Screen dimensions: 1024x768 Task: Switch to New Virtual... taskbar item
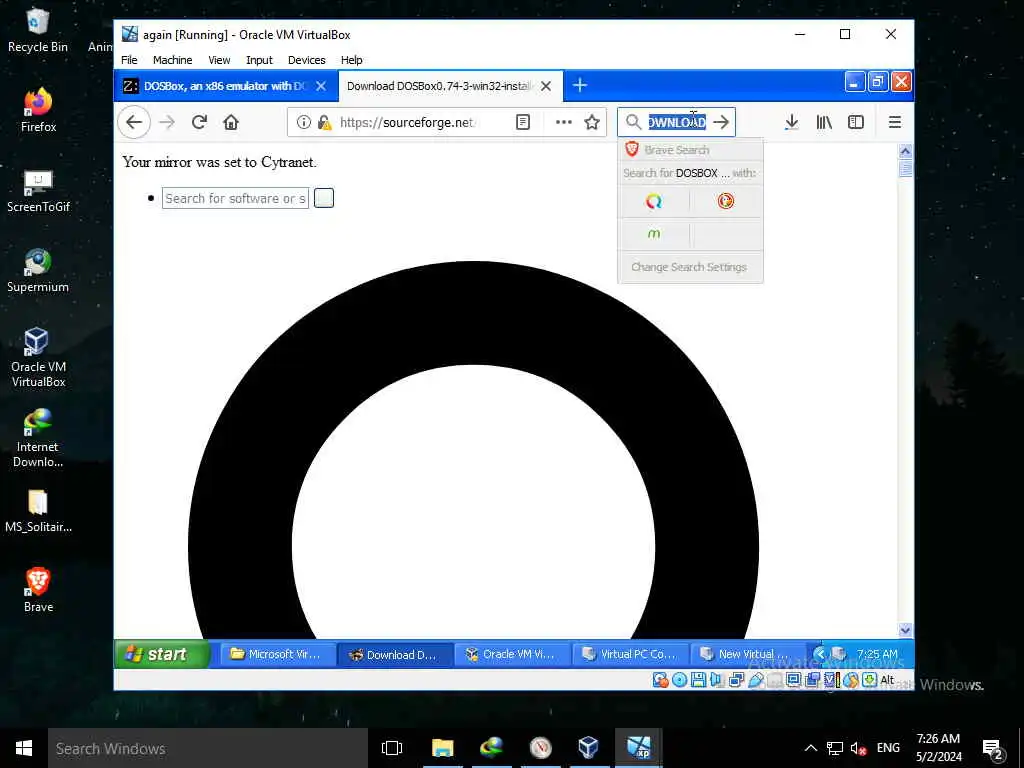point(746,654)
